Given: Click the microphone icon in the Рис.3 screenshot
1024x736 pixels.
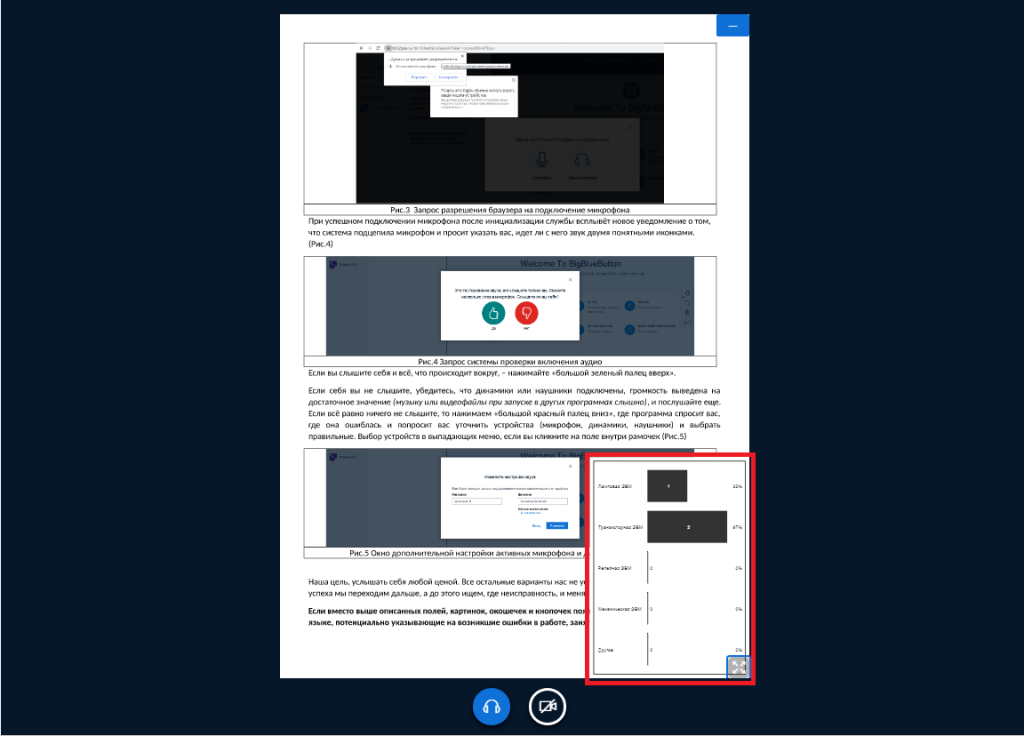Looking at the screenshot, I should 541,159.
